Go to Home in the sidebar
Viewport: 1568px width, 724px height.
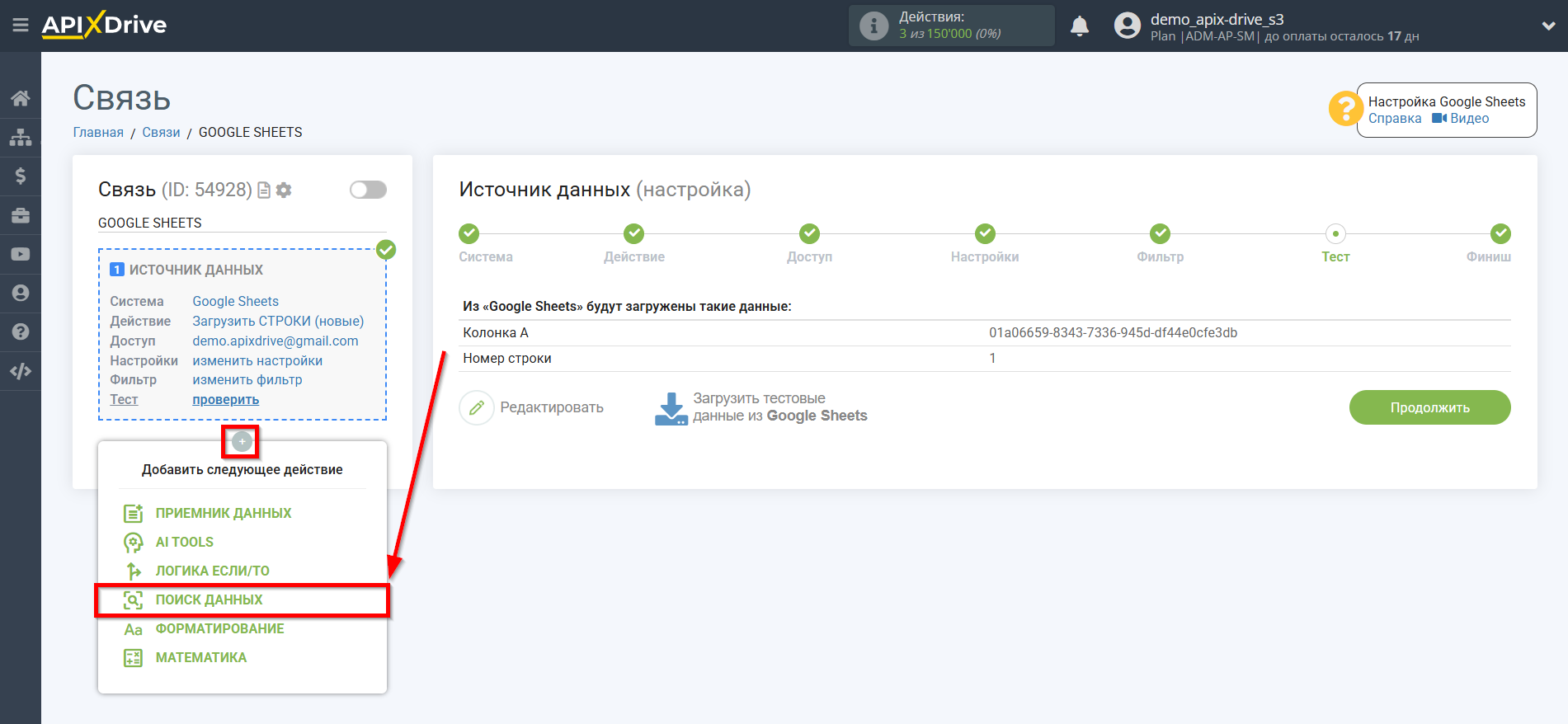click(x=21, y=98)
